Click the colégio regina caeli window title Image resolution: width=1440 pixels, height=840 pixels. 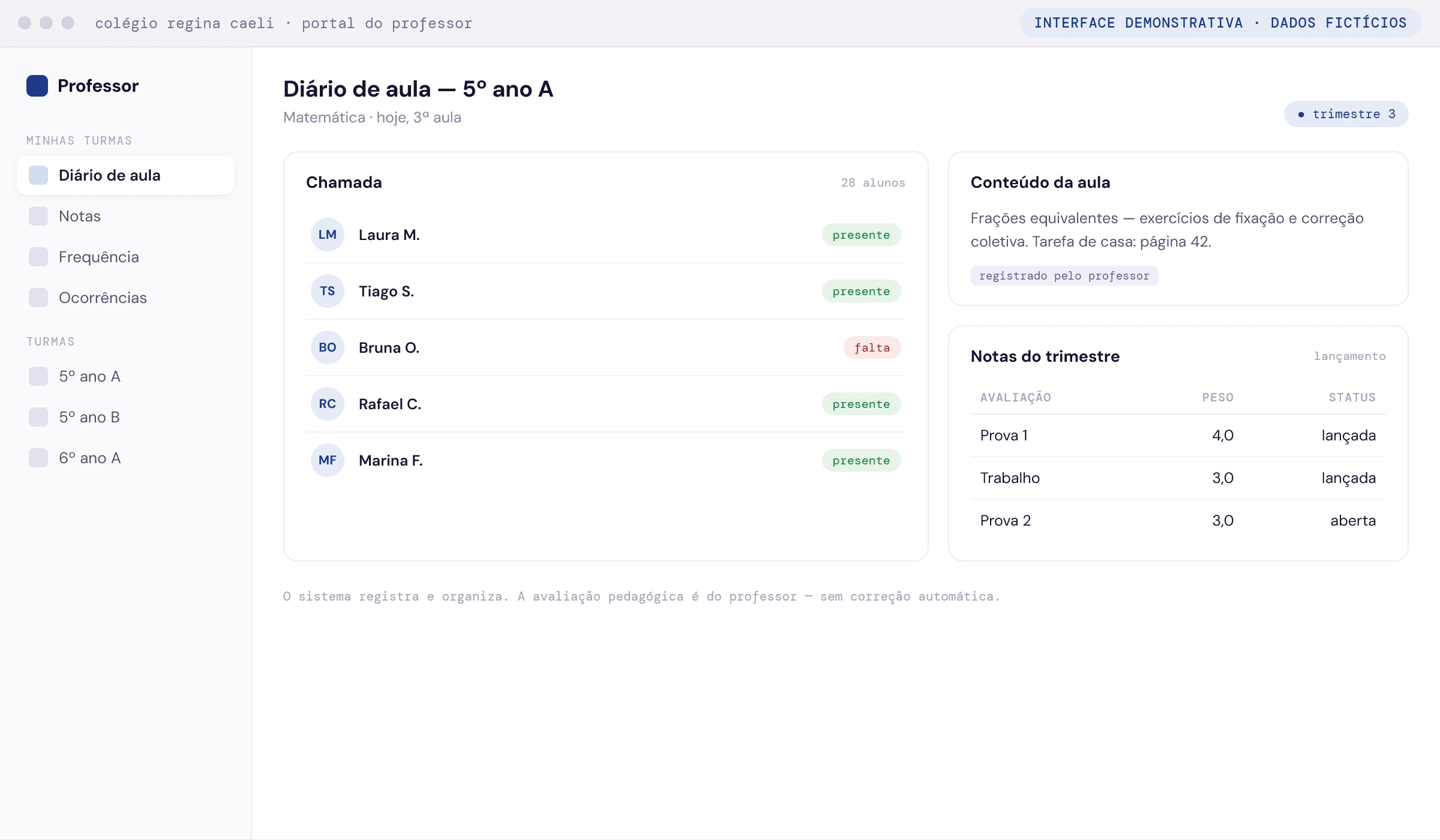tap(284, 23)
